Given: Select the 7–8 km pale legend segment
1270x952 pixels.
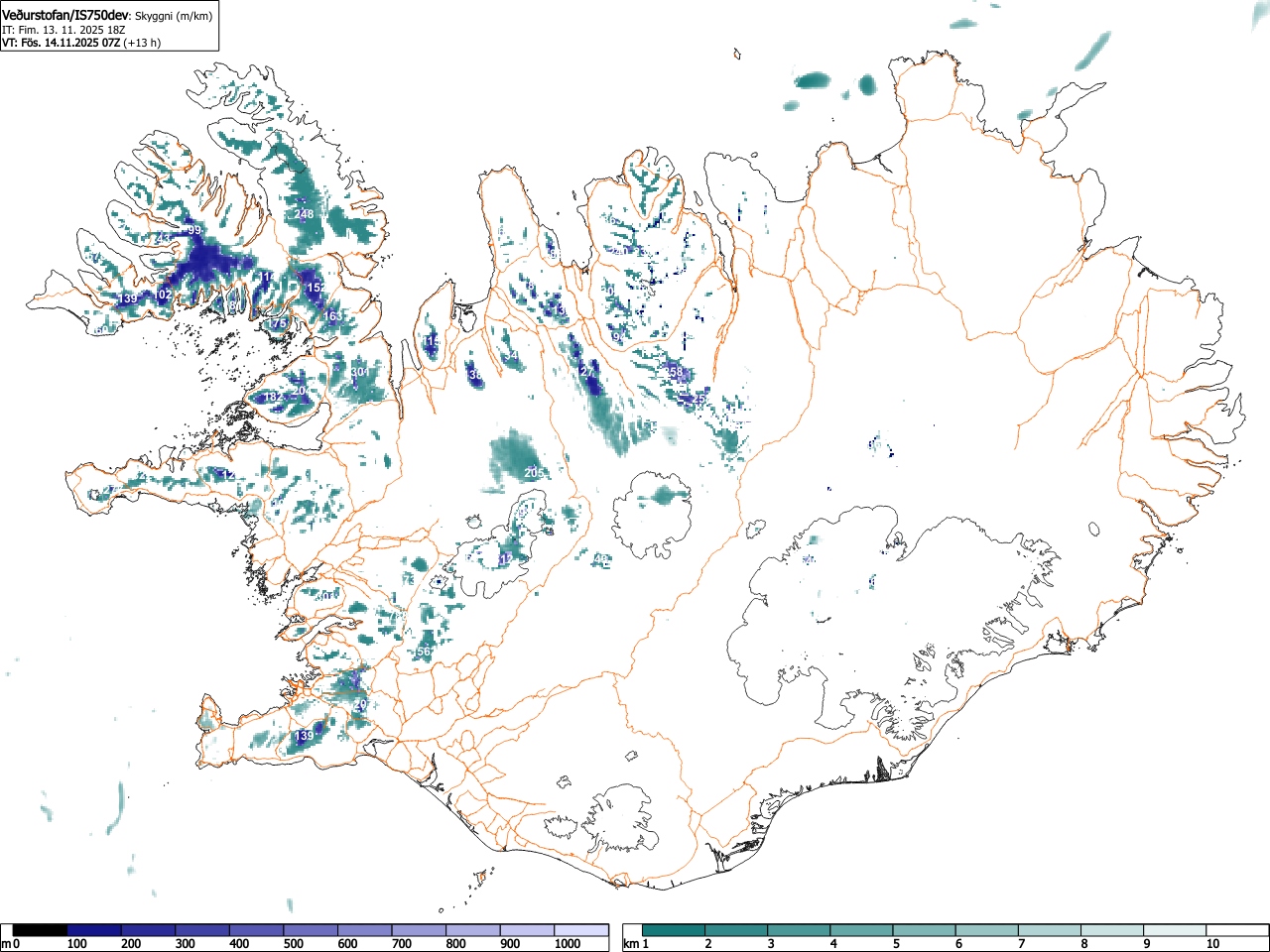Looking at the screenshot, I should coord(1050,930).
